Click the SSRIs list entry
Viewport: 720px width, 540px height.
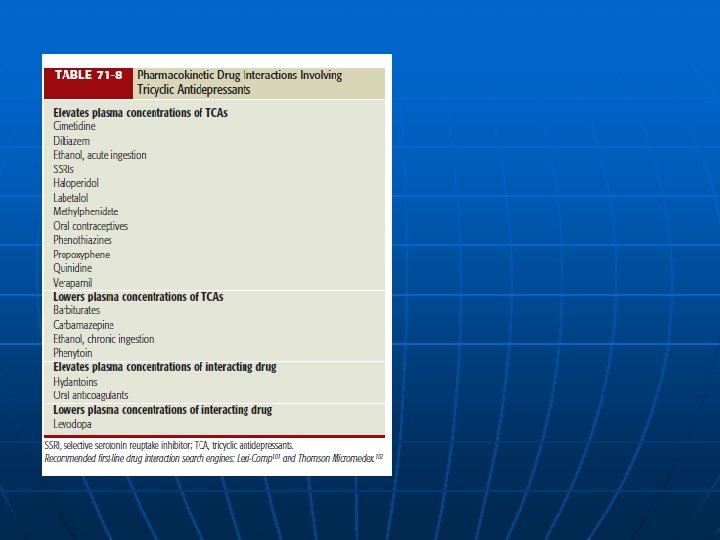pos(63,169)
